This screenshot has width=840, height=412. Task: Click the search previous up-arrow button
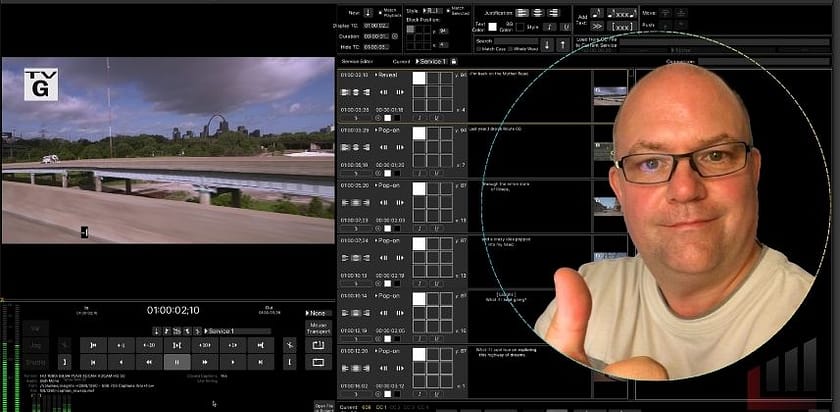coord(562,44)
